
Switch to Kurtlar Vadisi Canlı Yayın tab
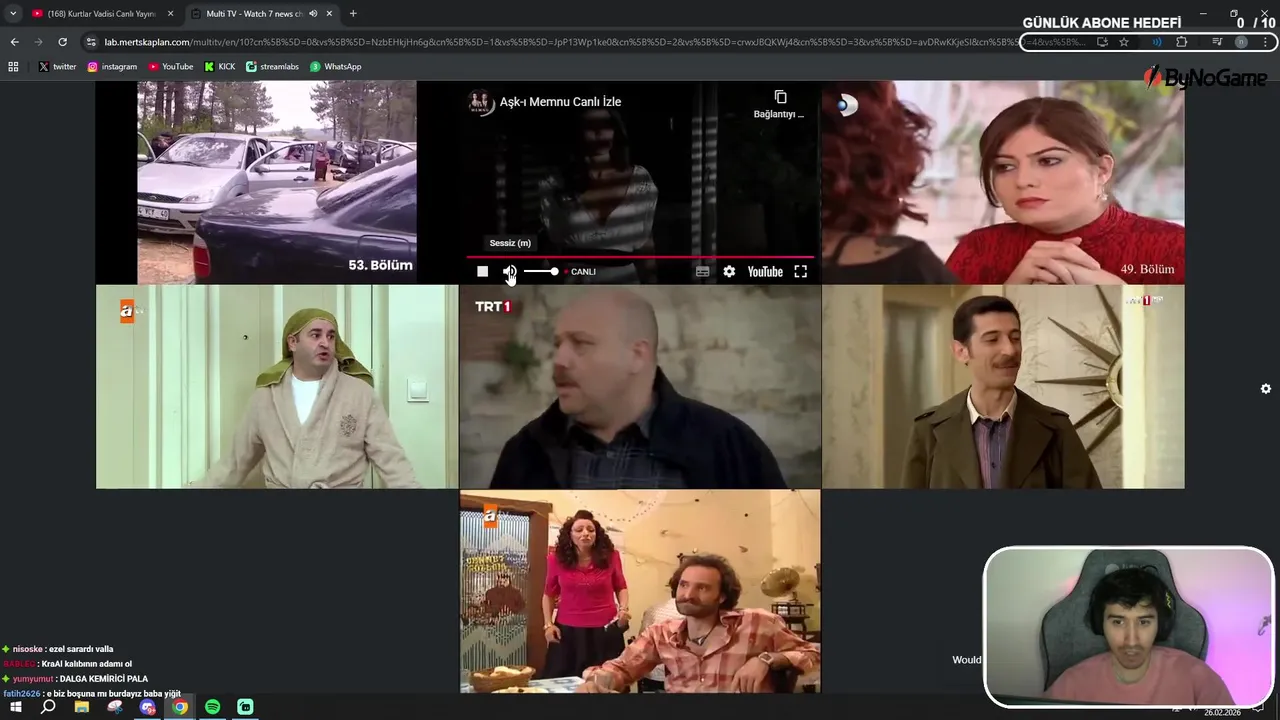click(x=100, y=13)
